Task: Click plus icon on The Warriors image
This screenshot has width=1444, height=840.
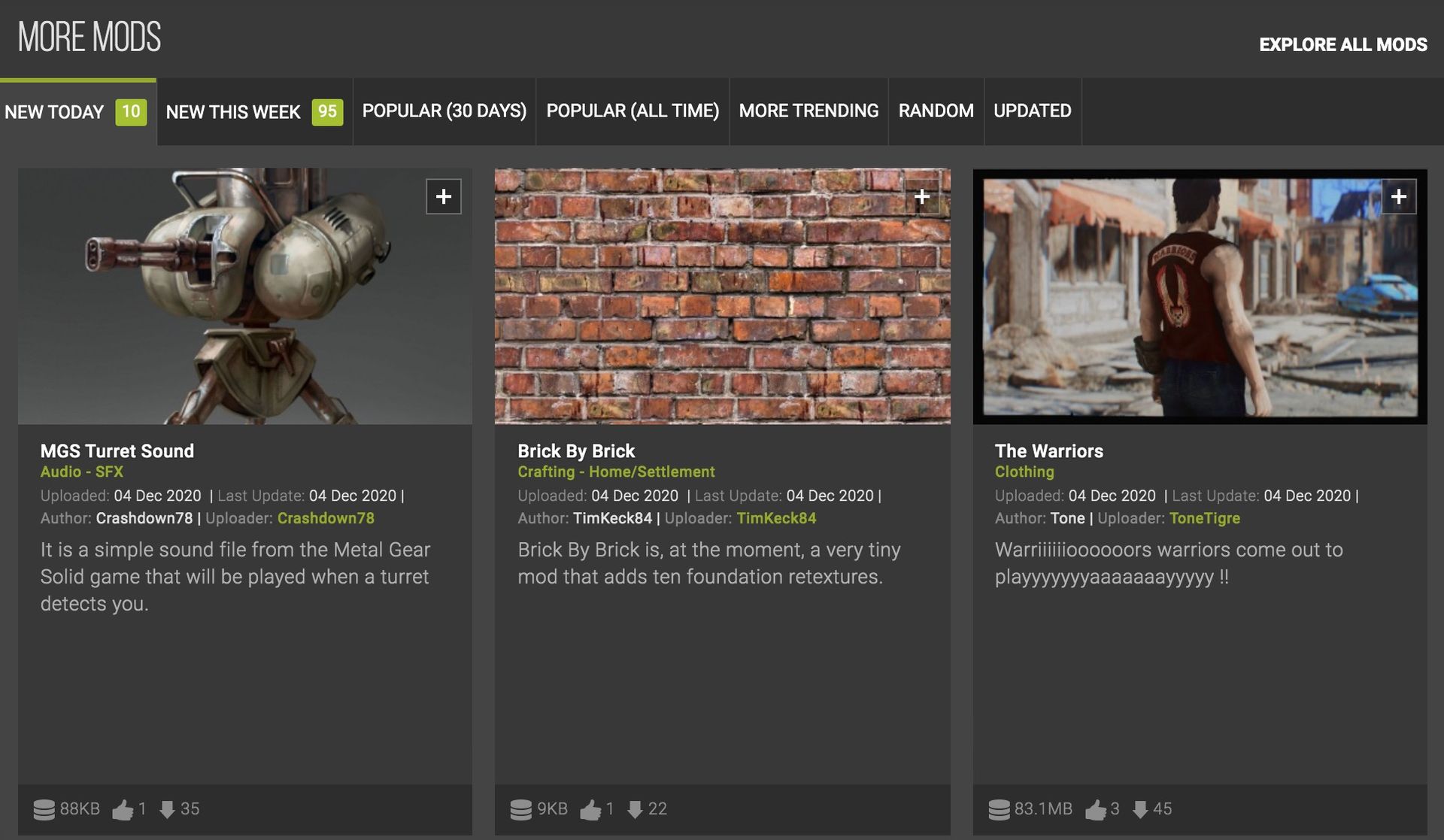Action: 1398,196
